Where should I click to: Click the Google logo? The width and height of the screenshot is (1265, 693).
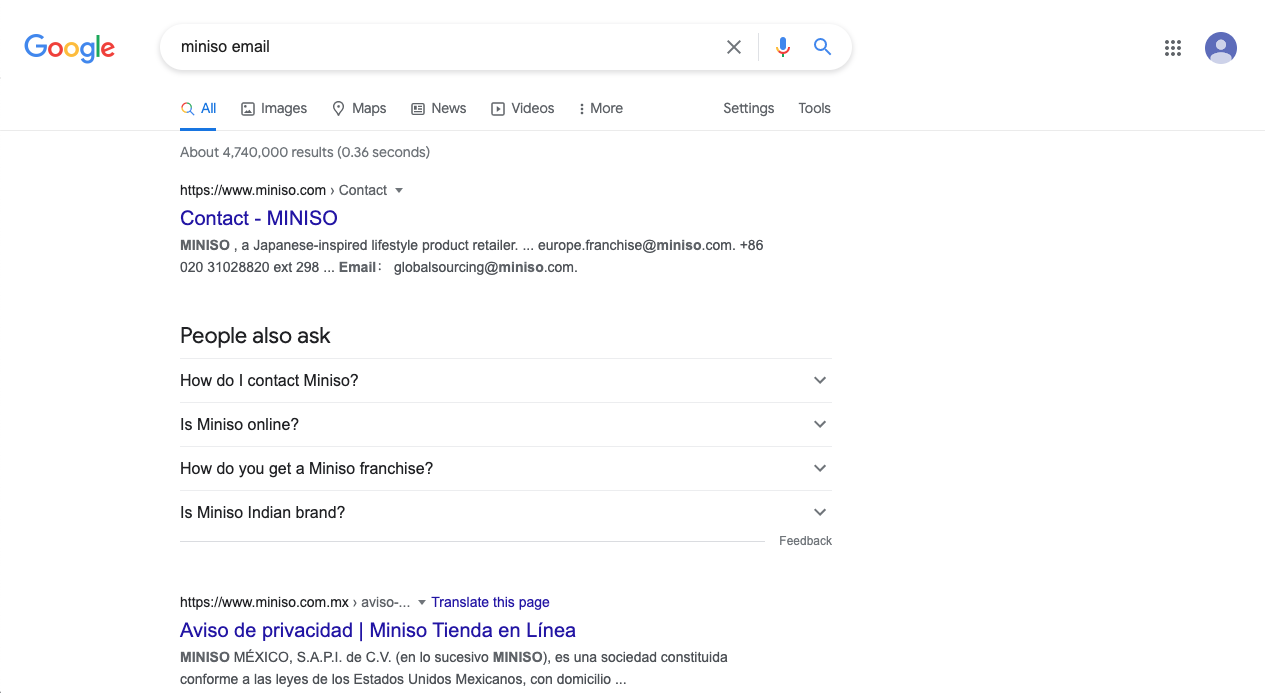[x=69, y=47]
